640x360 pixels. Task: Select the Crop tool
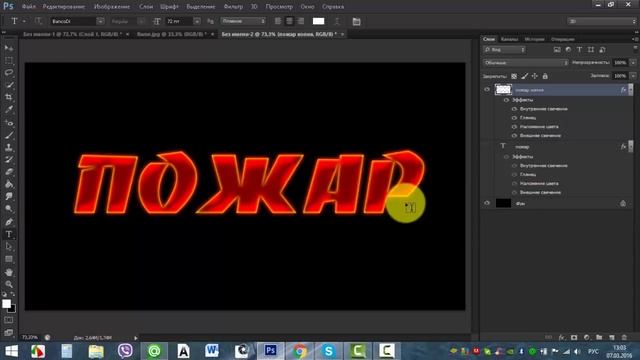pos(9,97)
